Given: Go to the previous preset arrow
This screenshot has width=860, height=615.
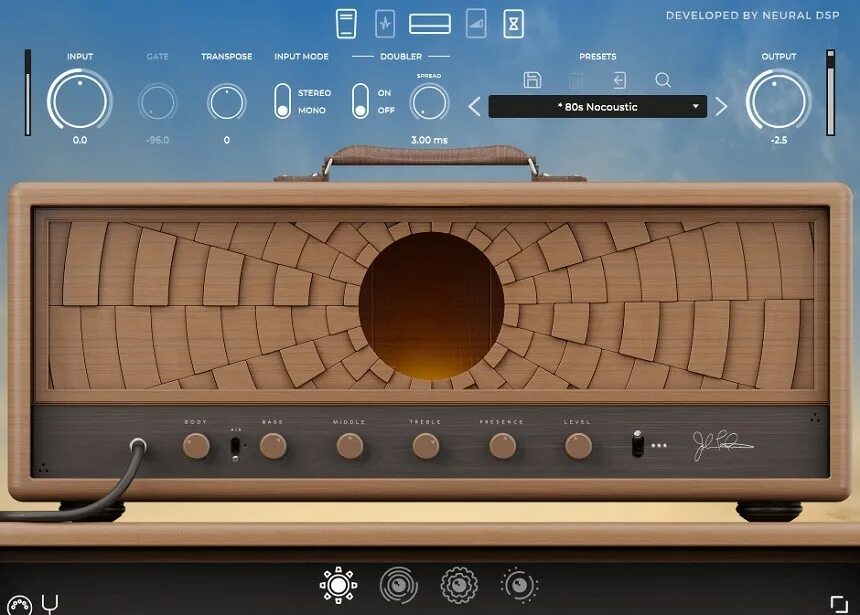Looking at the screenshot, I should click(475, 106).
